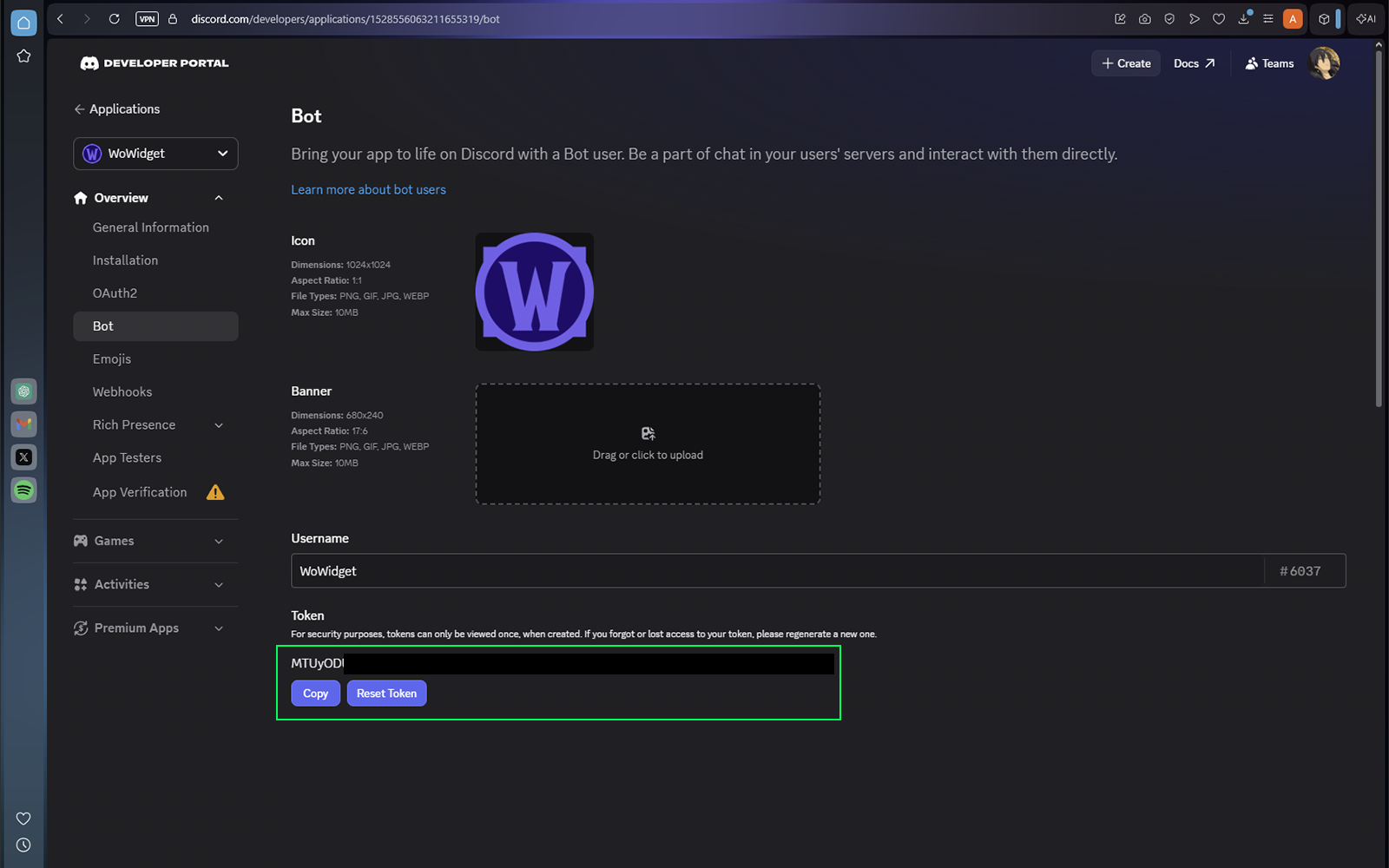The image size is (1389, 868).
Task: Click the page vertical scrollbar
Action: pos(1379,227)
